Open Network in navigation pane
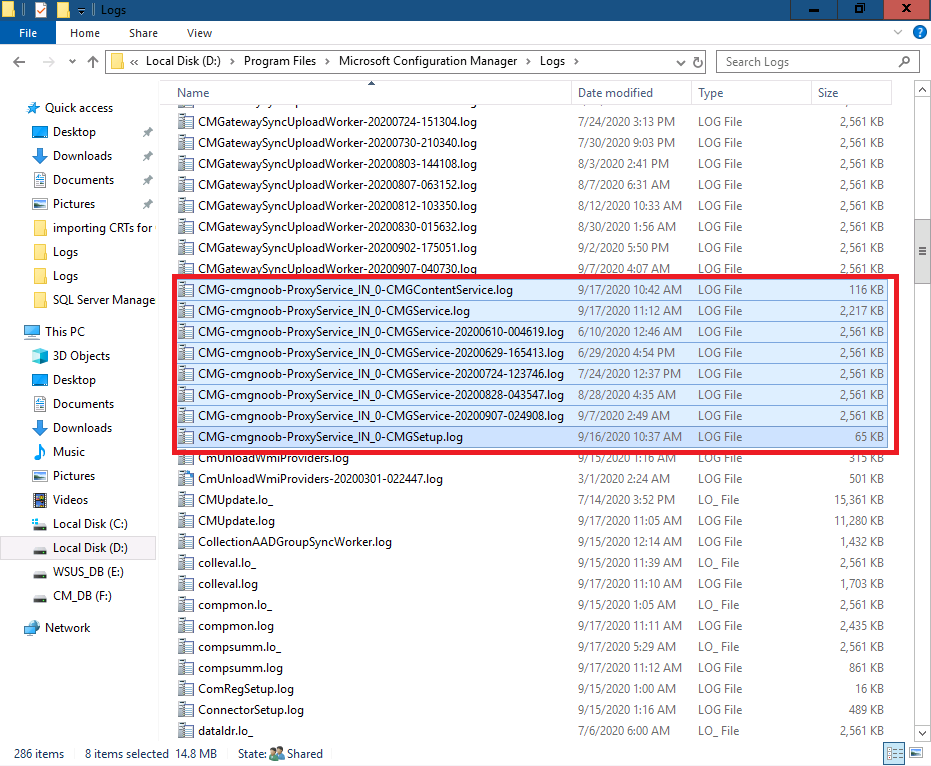The image size is (931, 766). coord(57,628)
